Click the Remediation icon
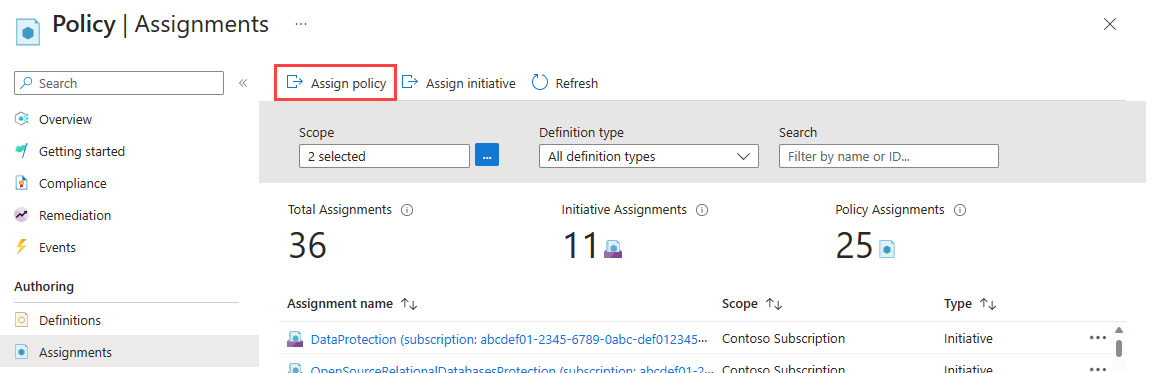This screenshot has width=1159, height=373. [x=22, y=215]
